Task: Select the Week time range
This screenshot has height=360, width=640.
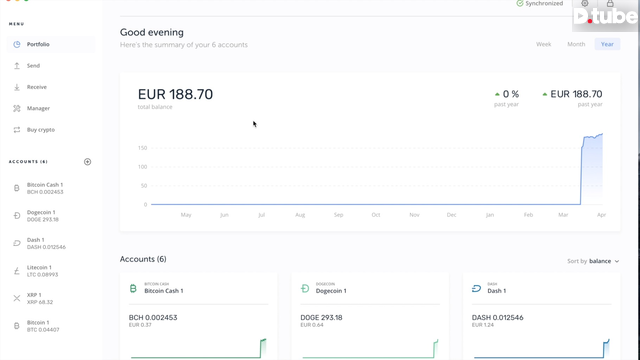Action: coord(543,44)
